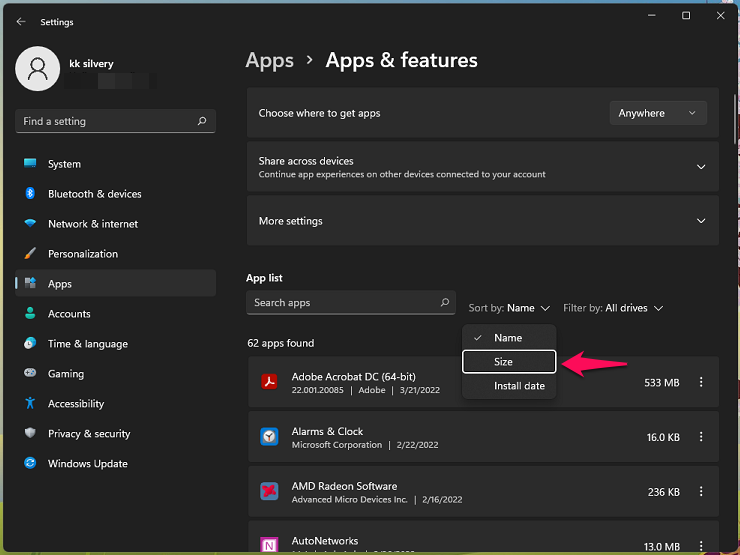Open Gaming settings
This screenshot has height=555, width=740.
click(116, 374)
